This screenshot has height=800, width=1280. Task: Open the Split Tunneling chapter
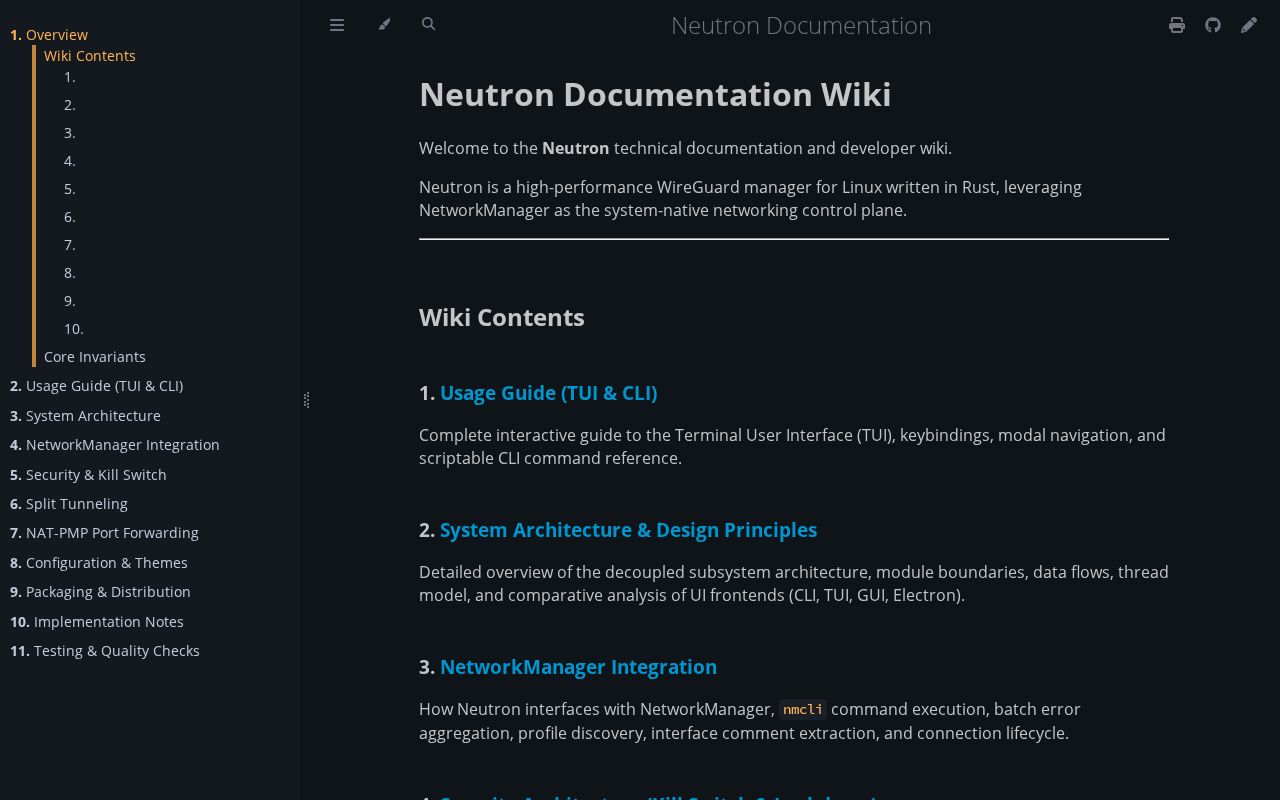(x=69, y=504)
